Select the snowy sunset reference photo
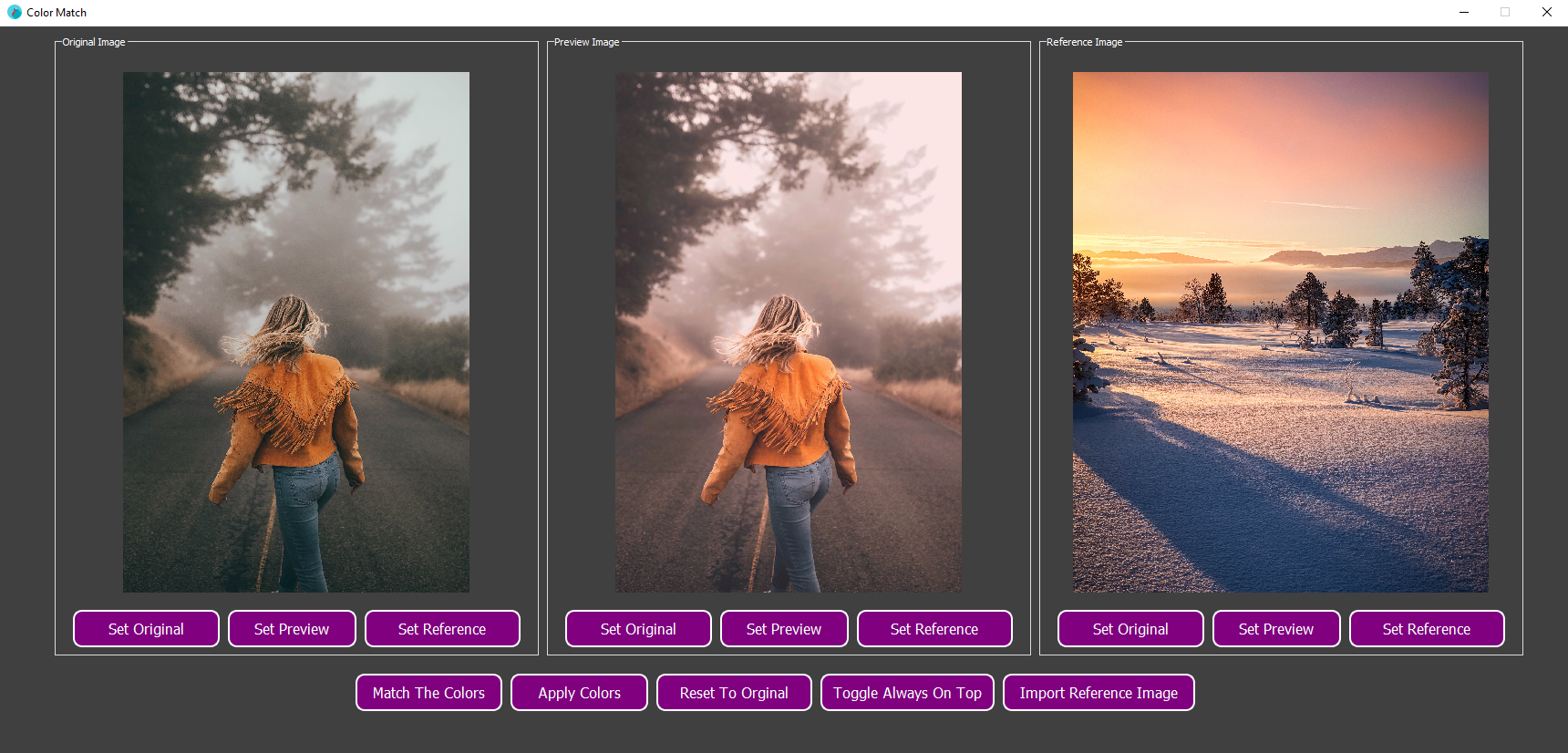The width and height of the screenshot is (1568, 753). tap(1281, 332)
